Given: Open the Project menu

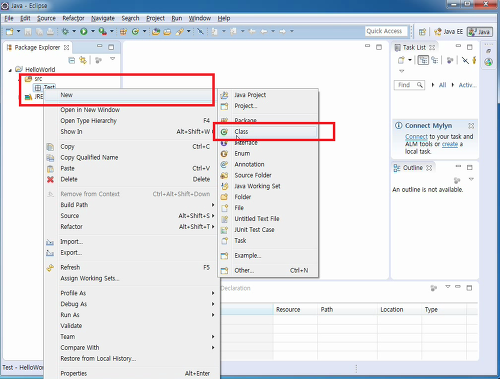Looking at the screenshot, I should [155, 18].
